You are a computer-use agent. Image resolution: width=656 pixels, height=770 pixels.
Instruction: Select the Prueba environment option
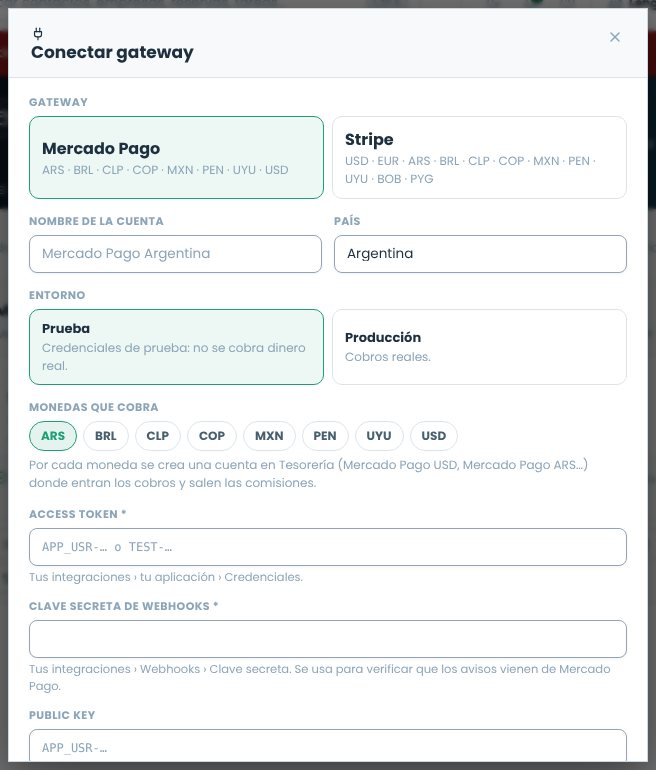[176, 347]
